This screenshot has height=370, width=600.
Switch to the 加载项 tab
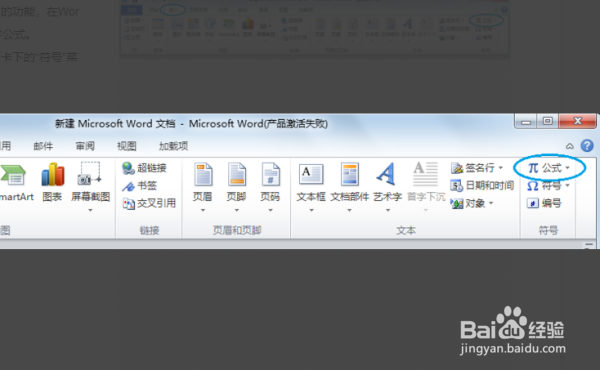tap(173, 146)
